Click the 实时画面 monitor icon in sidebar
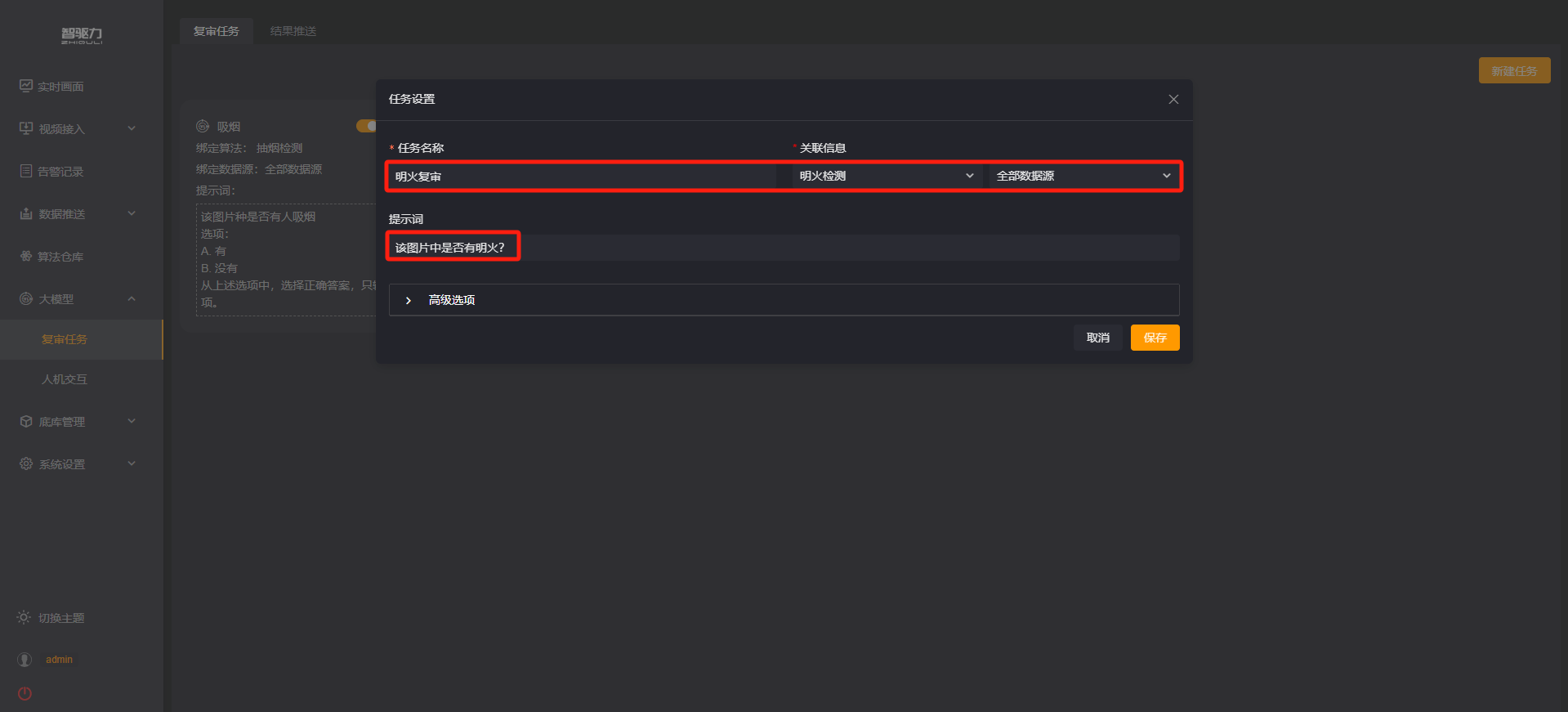The width and height of the screenshot is (1568, 712). tap(26, 86)
